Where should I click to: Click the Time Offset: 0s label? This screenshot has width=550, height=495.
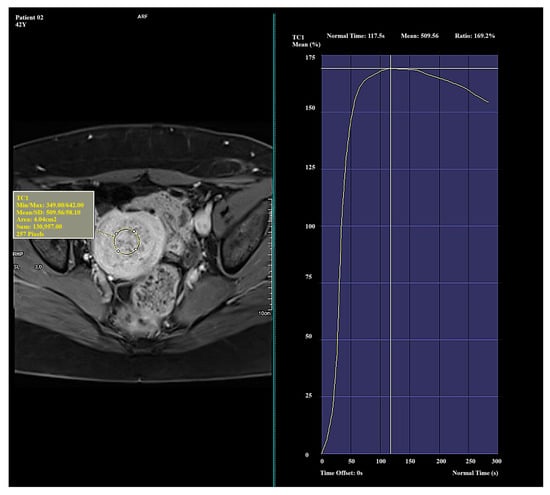(x=341, y=473)
